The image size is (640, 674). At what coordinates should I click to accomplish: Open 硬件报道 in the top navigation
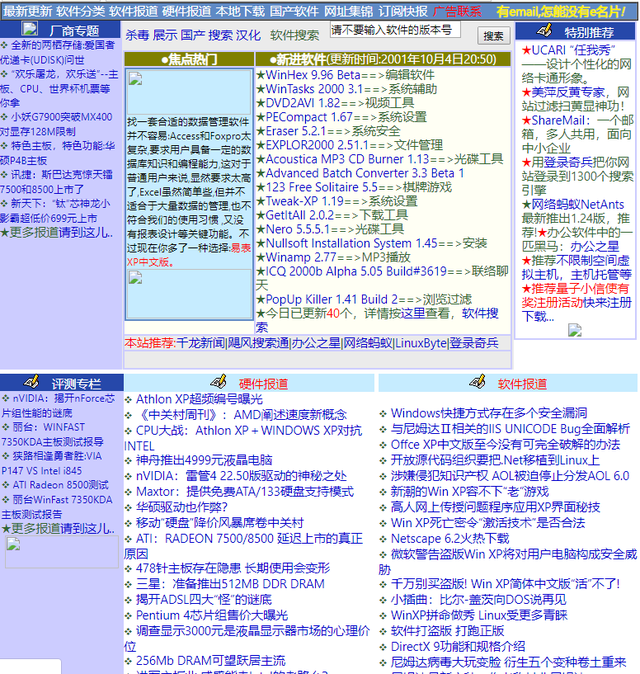point(187,11)
